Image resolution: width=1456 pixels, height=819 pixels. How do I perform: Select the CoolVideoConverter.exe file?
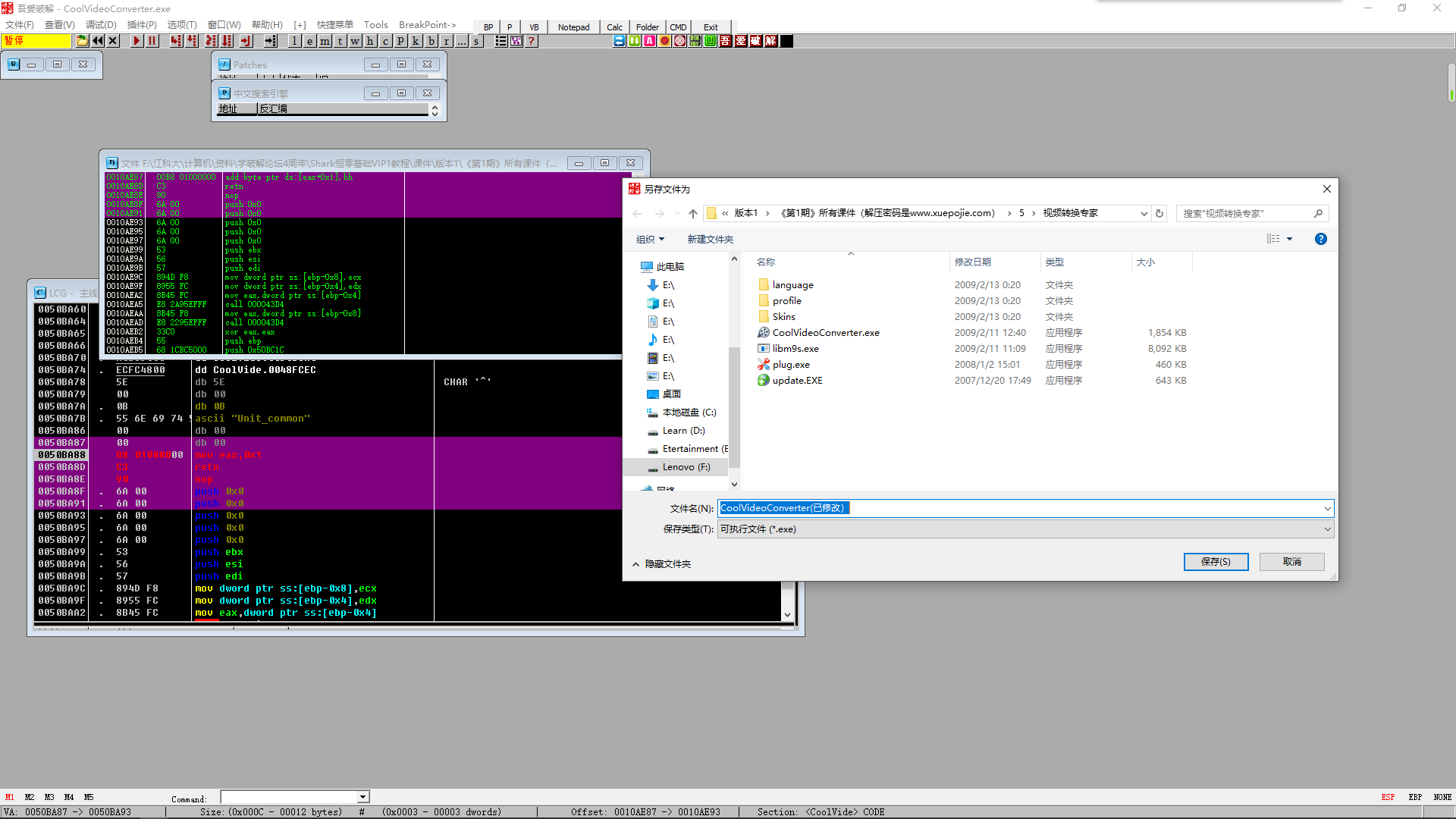click(x=825, y=333)
